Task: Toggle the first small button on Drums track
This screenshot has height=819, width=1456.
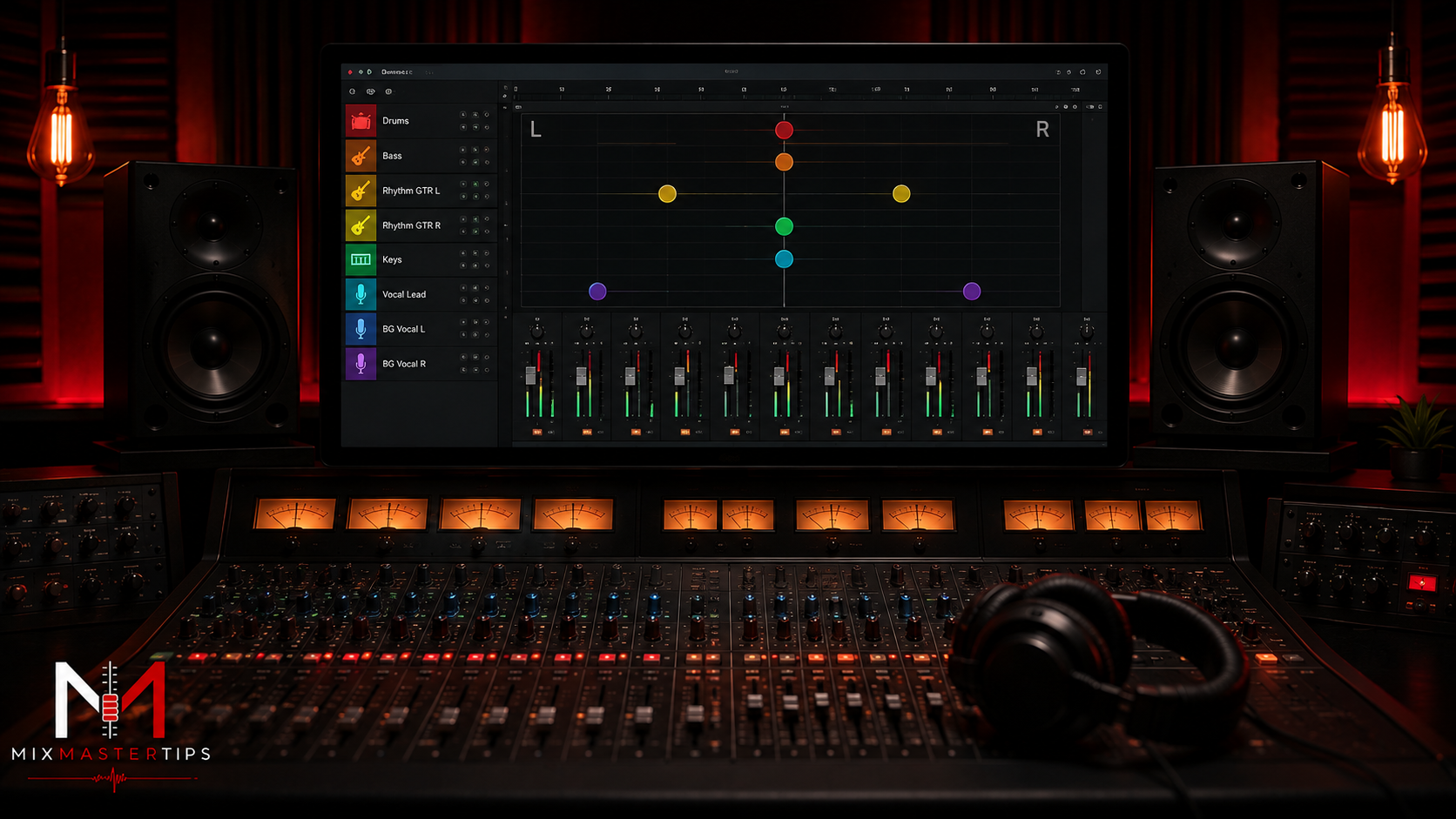Action: point(463,115)
